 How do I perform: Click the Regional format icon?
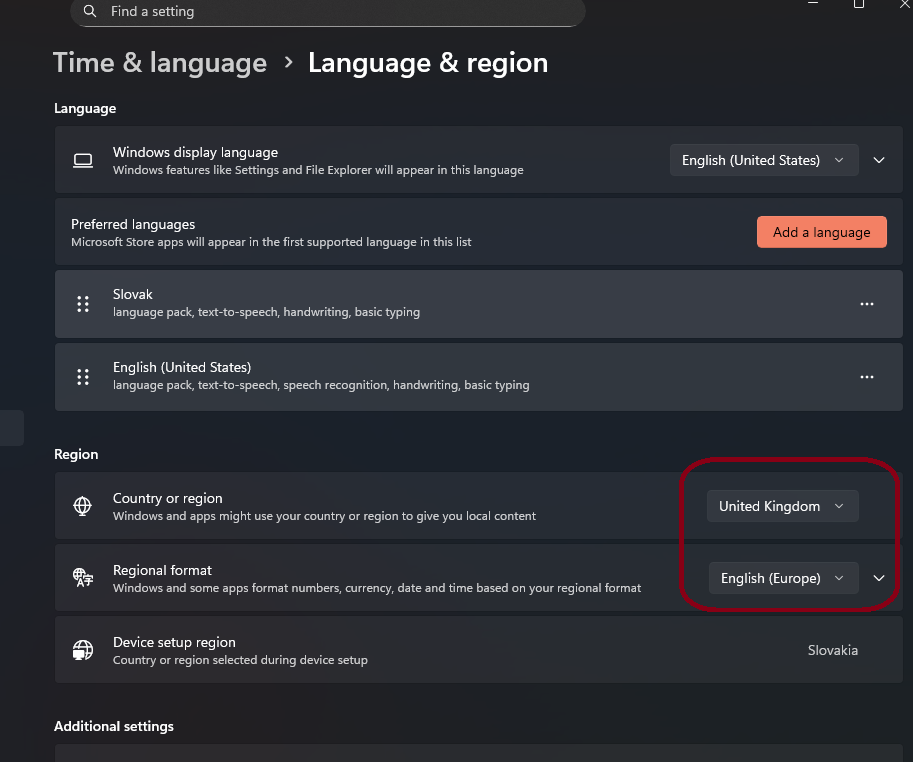[x=83, y=578]
